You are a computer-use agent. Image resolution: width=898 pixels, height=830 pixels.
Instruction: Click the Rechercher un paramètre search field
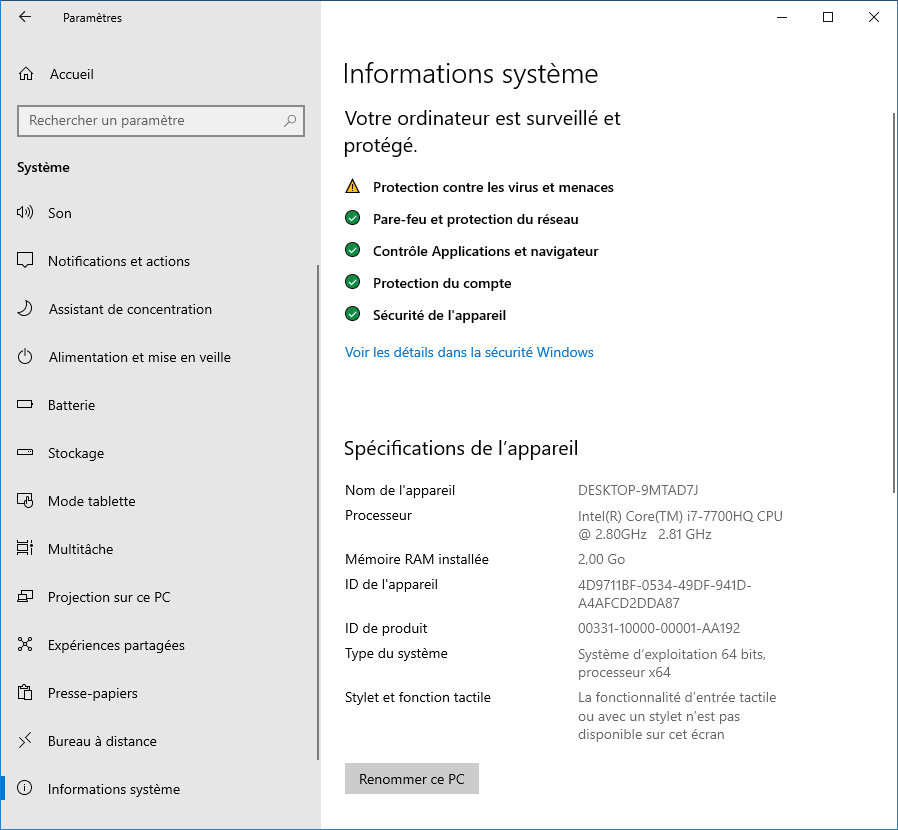[x=150, y=121]
